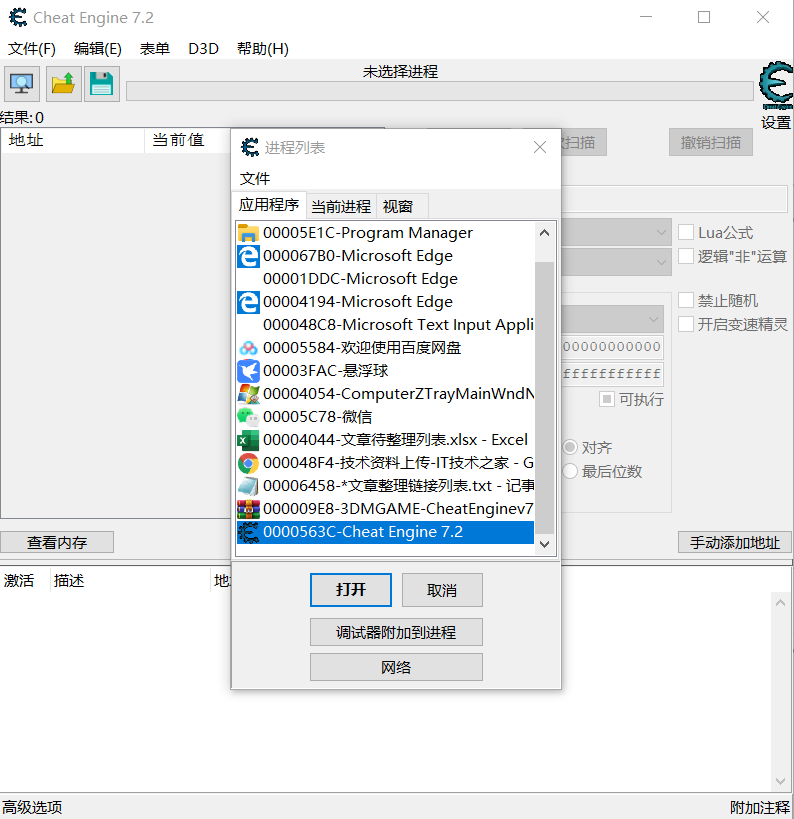Click process list scrollbar up arrow
The height and width of the screenshot is (819, 794).
point(544,232)
